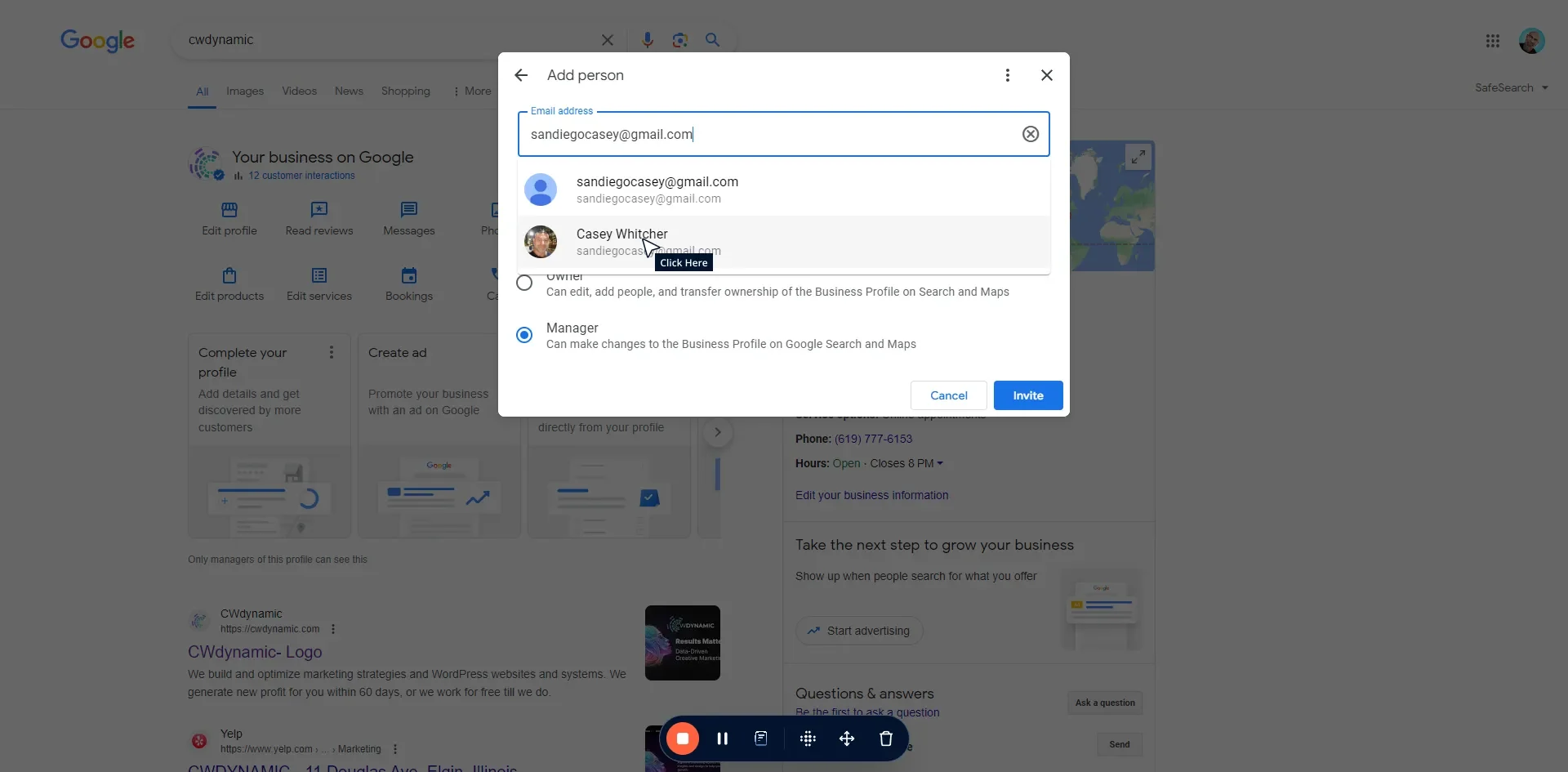Viewport: 1568px width, 772px height.
Task: Stop the screen recording
Action: (x=682, y=739)
